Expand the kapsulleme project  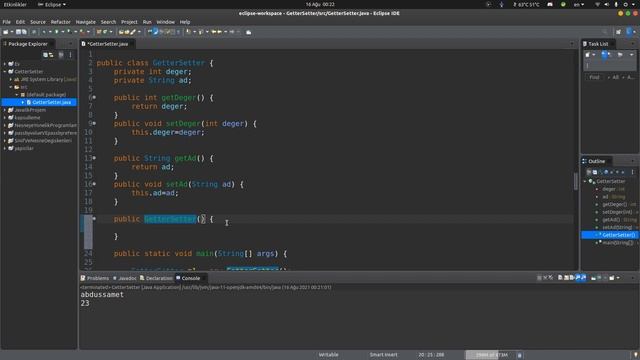(5, 118)
